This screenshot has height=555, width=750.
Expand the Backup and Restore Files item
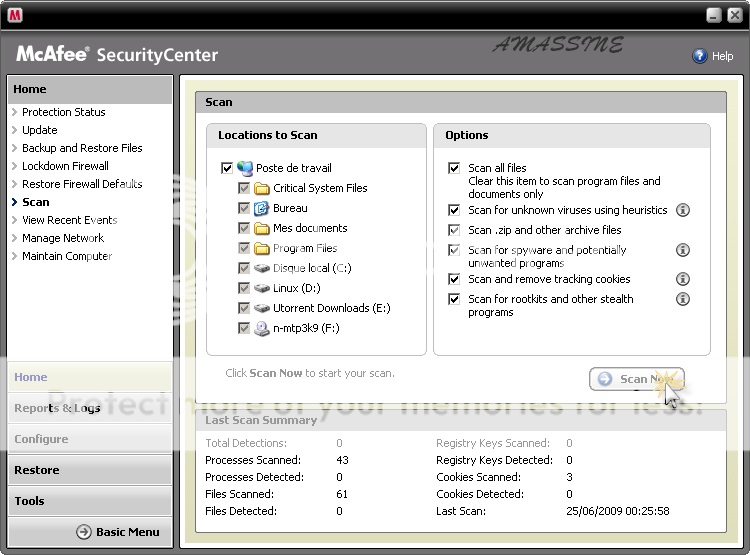tap(82, 148)
